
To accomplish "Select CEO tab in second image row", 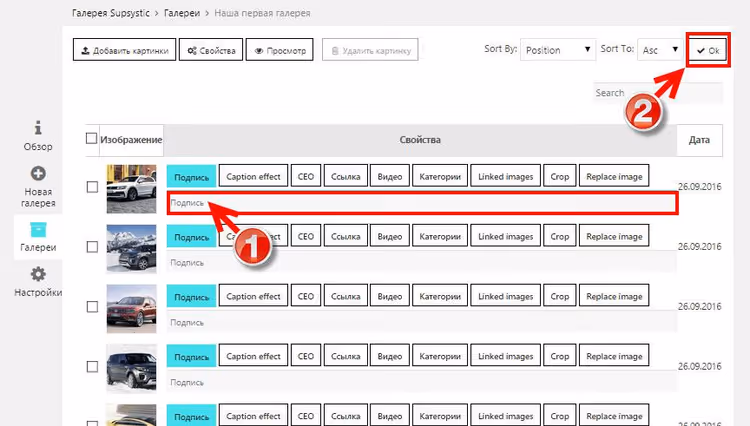I will 306,236.
